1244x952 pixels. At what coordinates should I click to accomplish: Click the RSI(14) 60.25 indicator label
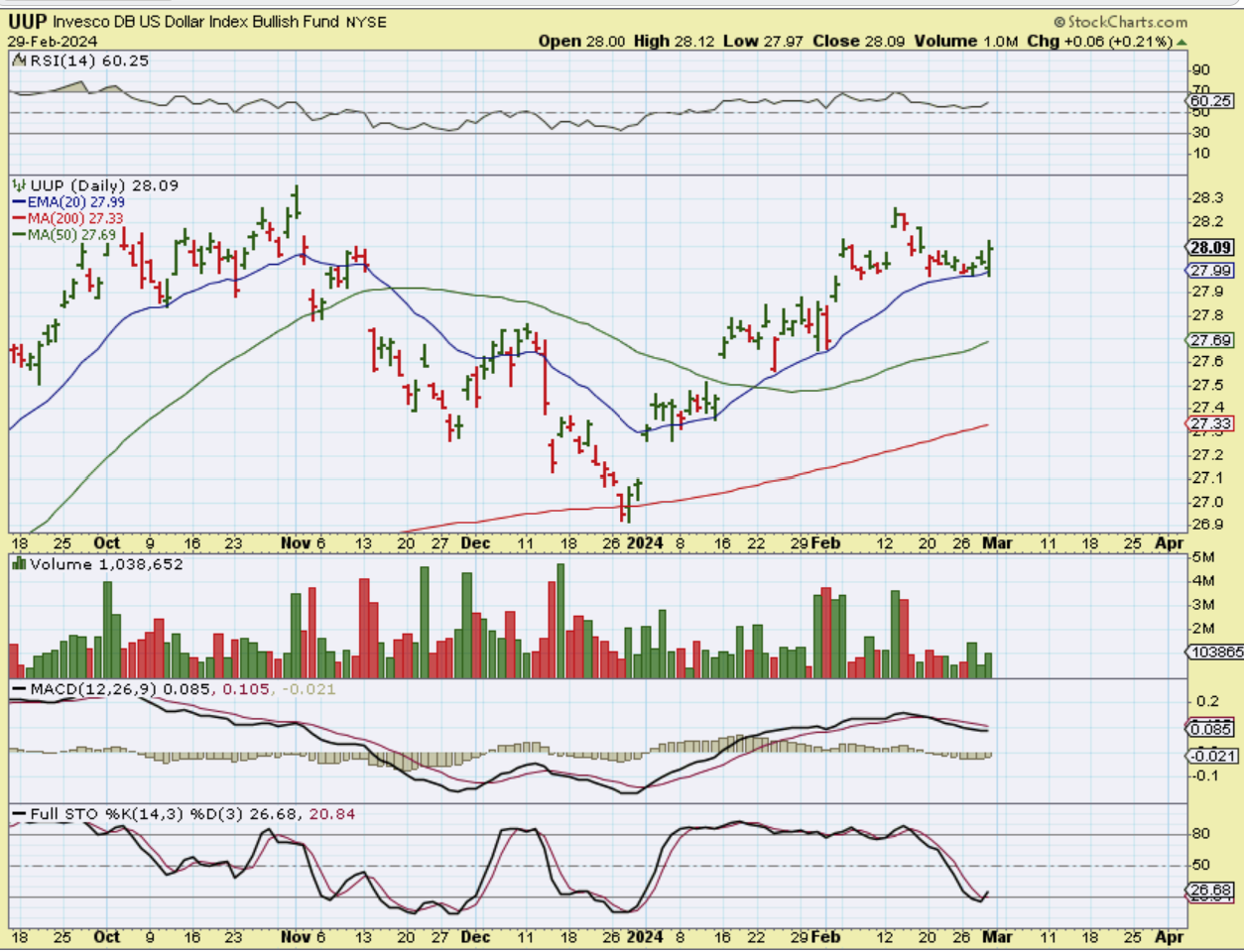[88, 60]
